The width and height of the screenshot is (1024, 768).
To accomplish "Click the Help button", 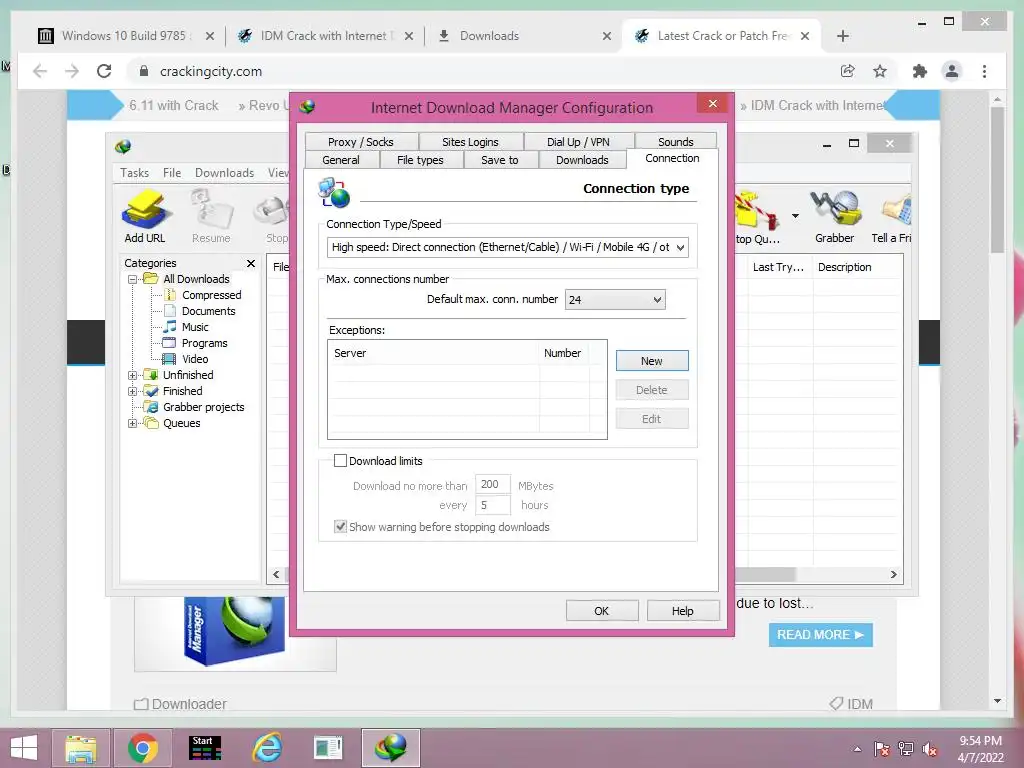I will [682, 611].
